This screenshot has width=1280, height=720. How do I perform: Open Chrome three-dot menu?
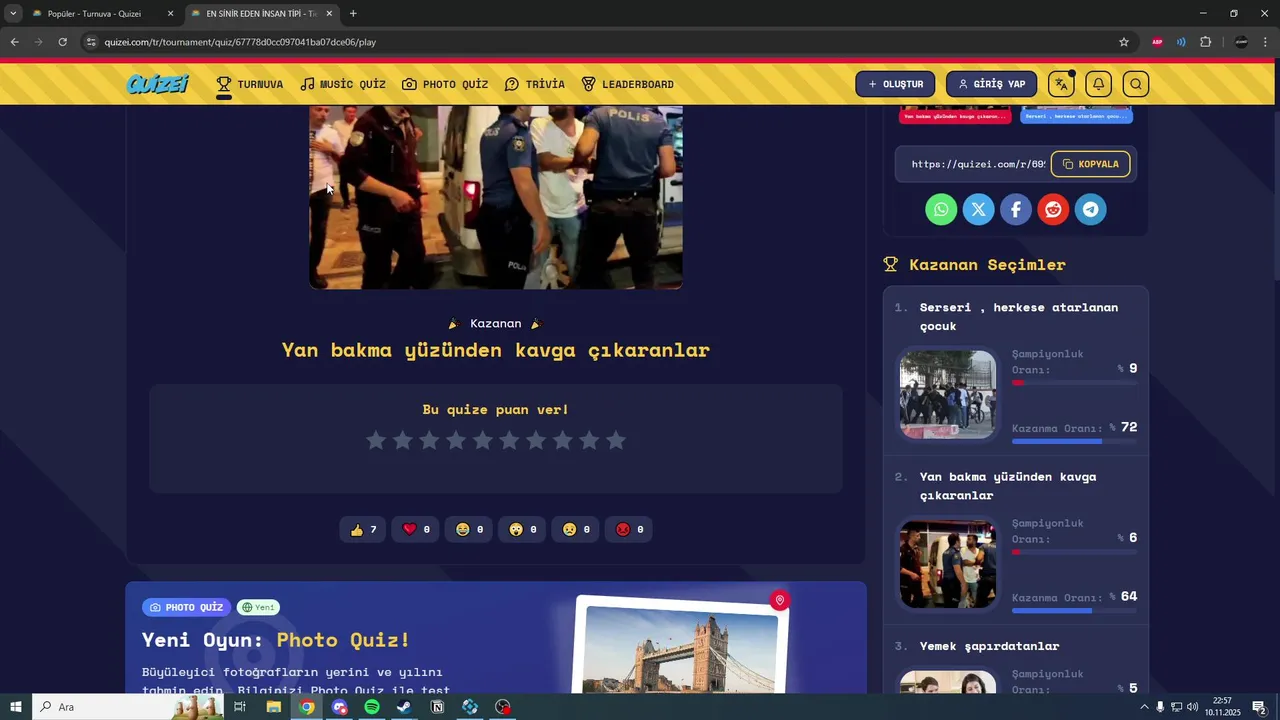[1266, 42]
